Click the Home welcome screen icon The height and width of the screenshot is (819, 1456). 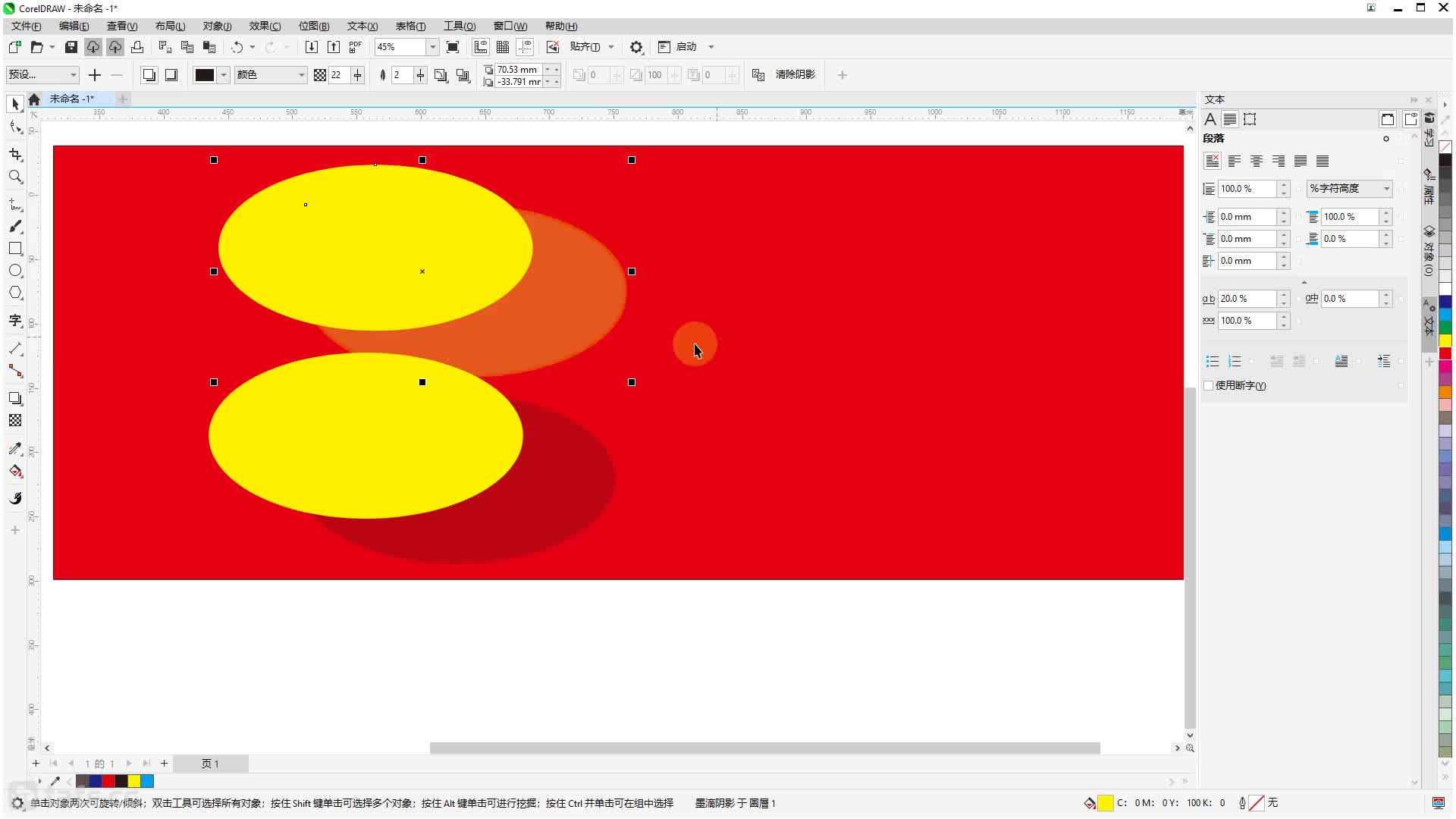[34, 99]
